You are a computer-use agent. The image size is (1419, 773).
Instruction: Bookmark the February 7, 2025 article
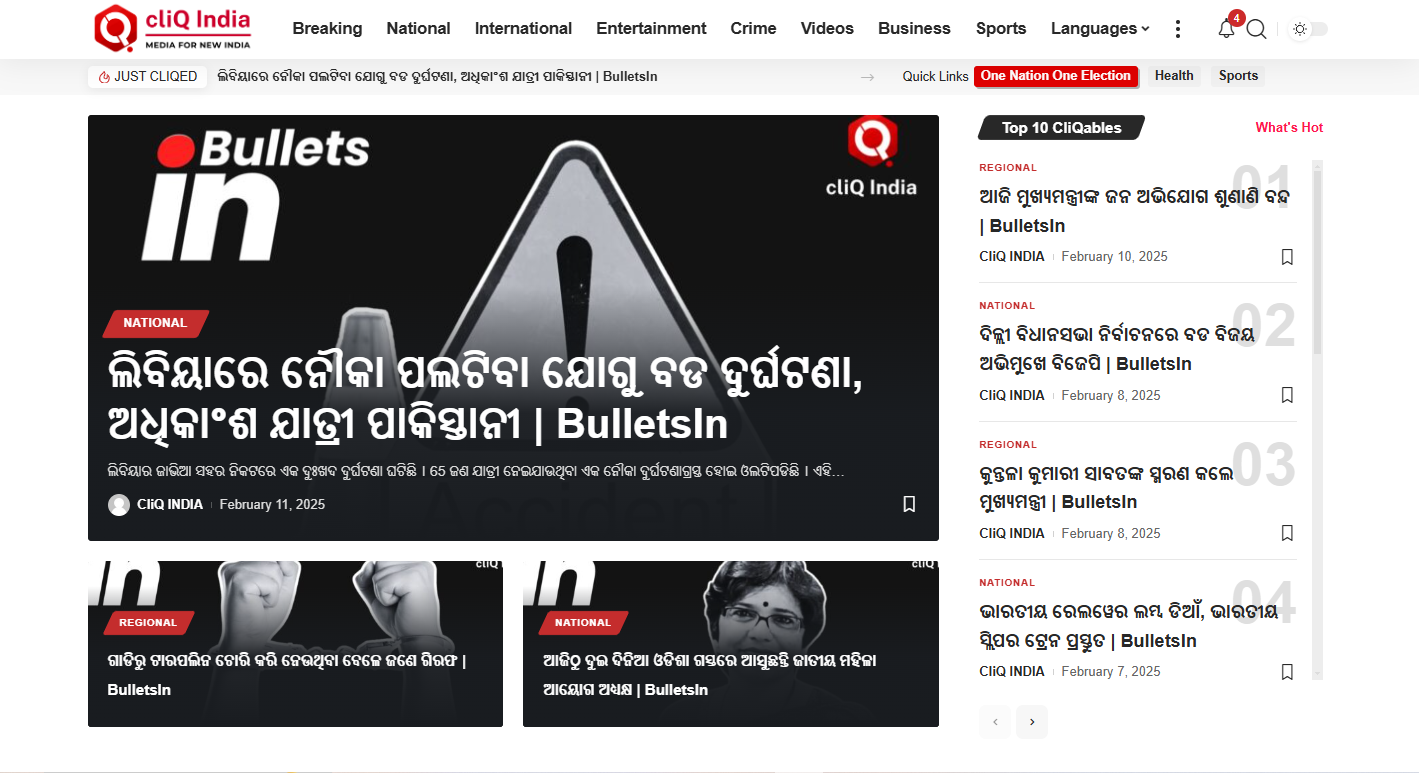(1287, 672)
